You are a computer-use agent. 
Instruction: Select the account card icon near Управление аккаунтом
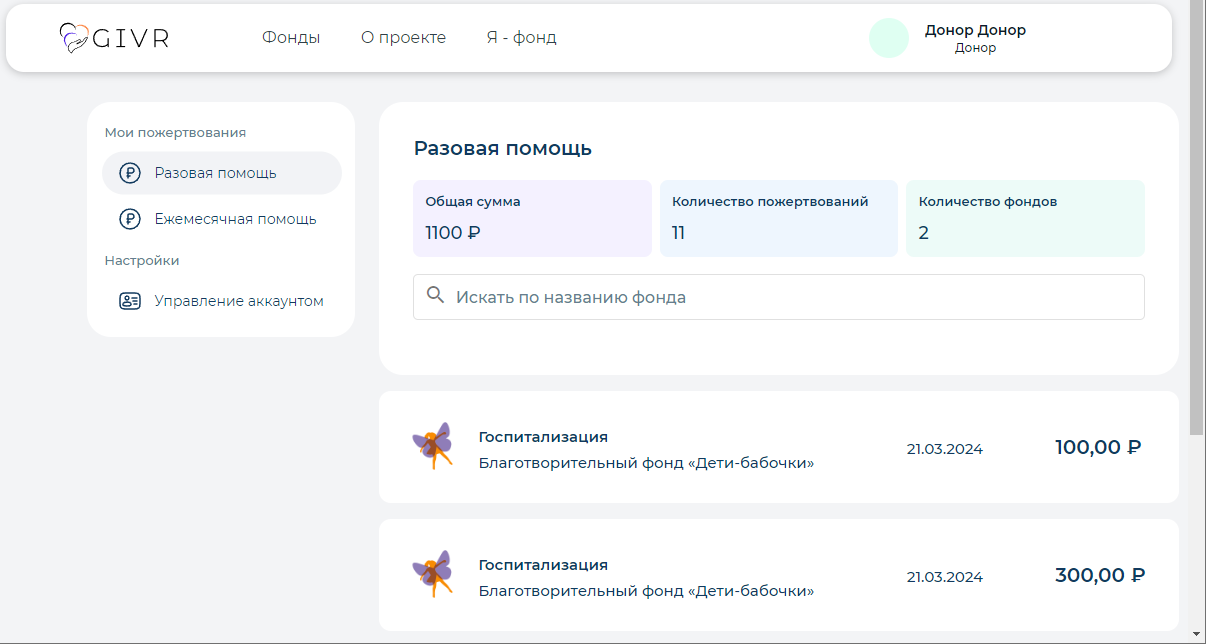click(129, 300)
